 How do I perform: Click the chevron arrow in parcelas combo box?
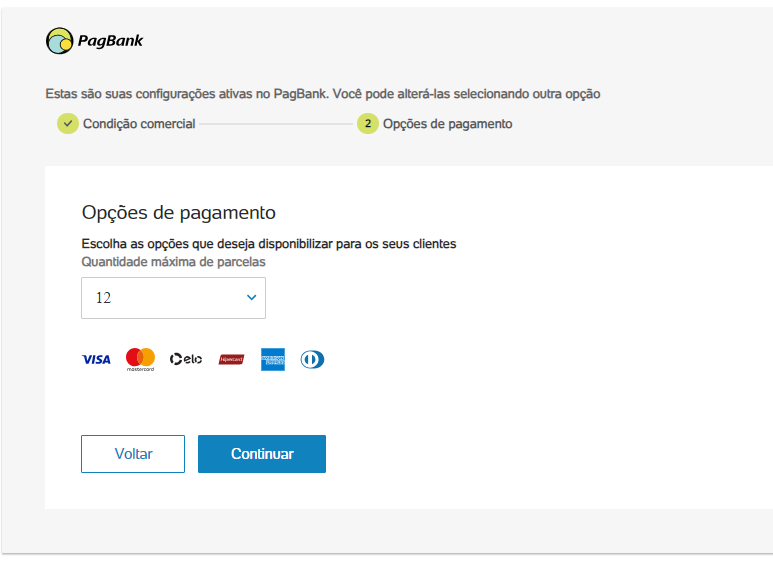(251, 297)
